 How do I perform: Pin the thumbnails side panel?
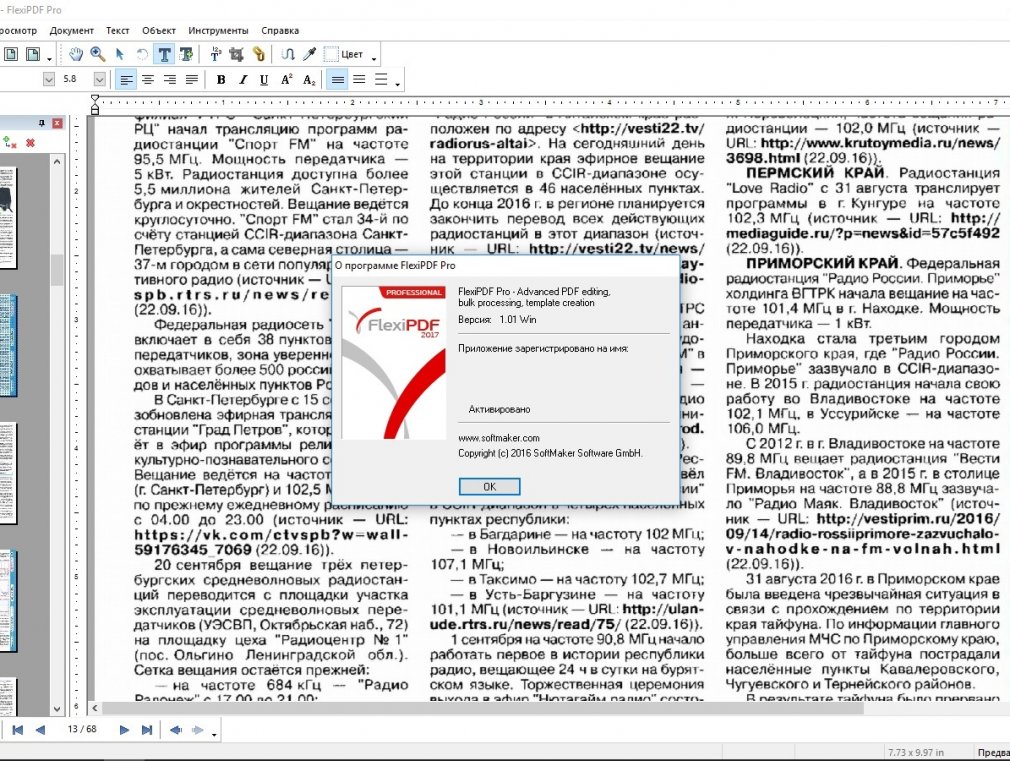point(41,122)
